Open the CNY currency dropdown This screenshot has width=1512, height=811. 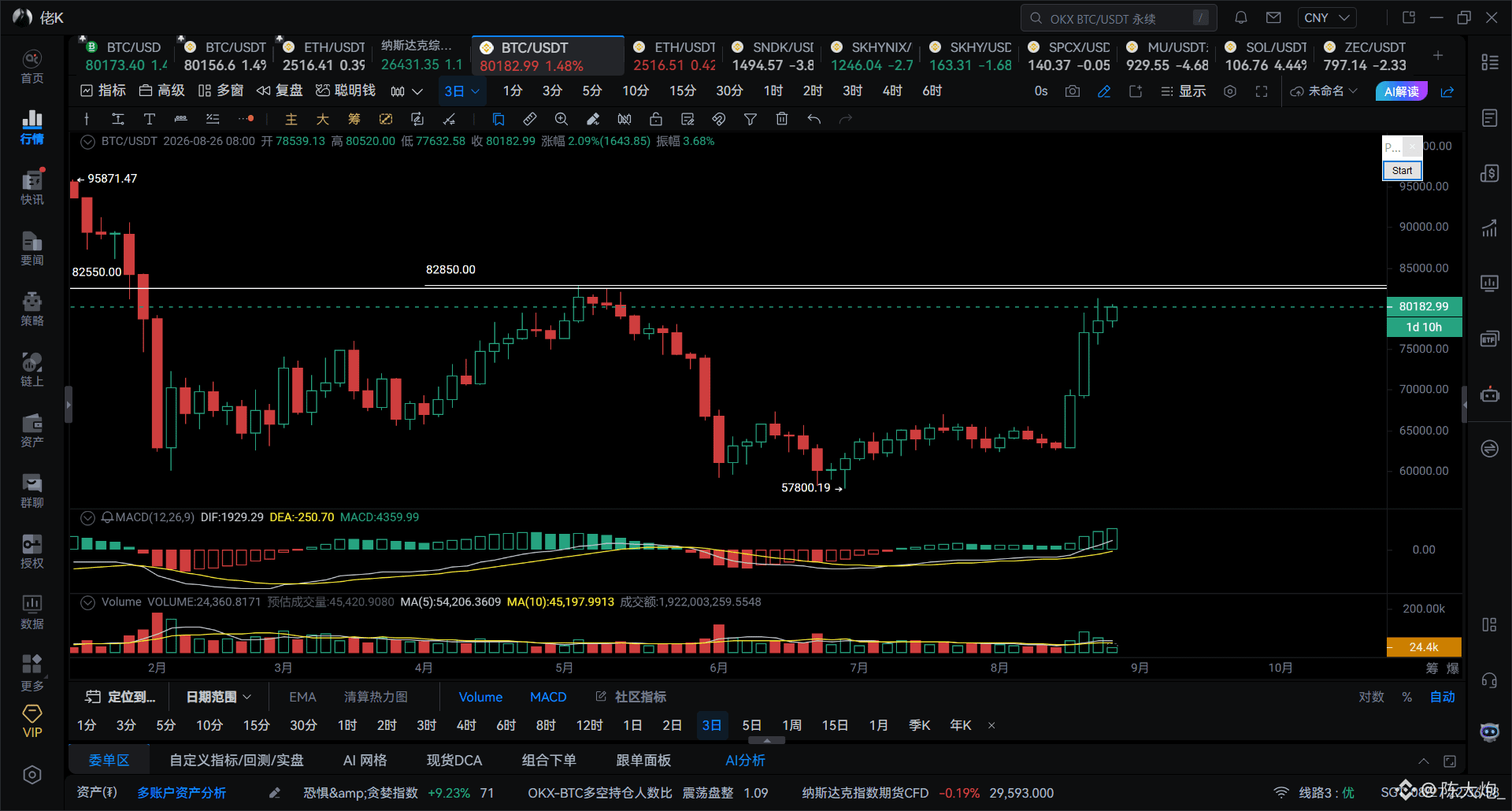pyautogui.click(x=1327, y=17)
